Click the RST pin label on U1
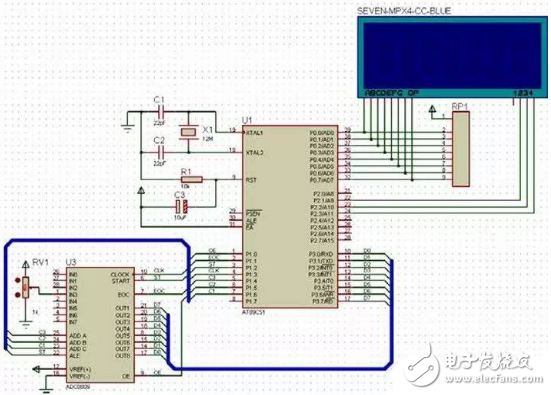This screenshot has width=551, height=395. coord(251,180)
